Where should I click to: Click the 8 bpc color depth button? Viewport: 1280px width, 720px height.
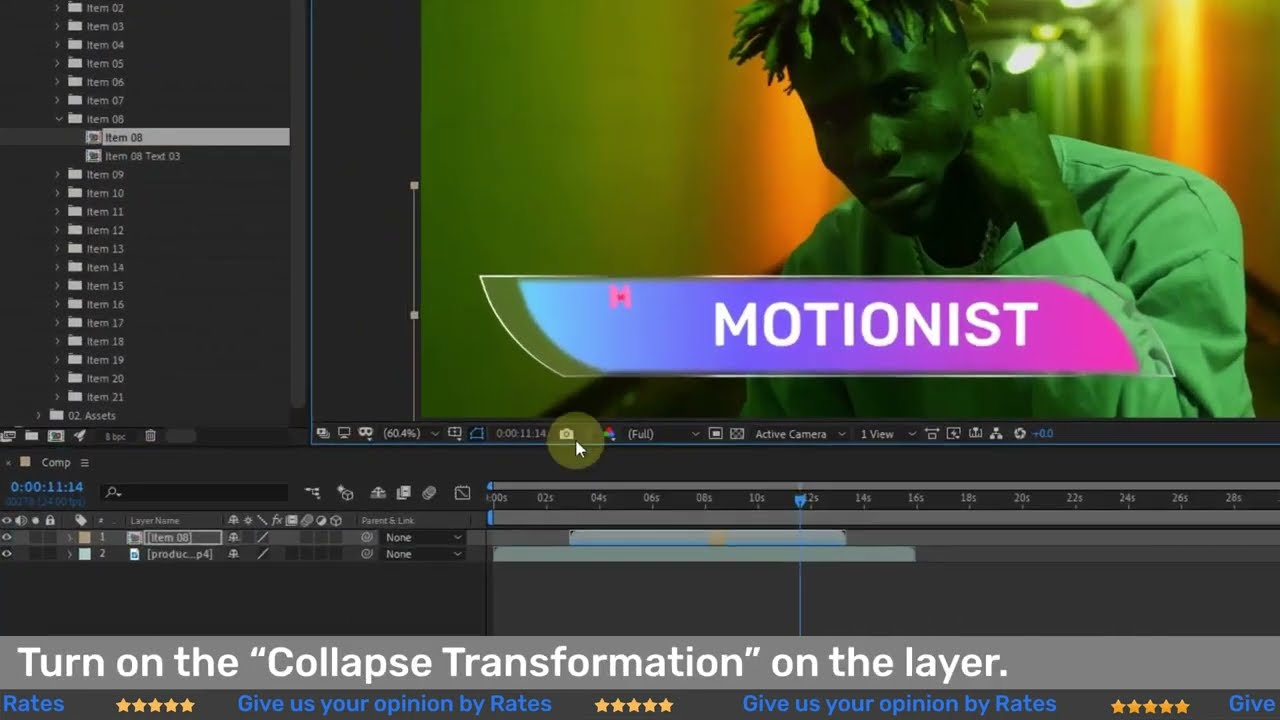click(115, 437)
